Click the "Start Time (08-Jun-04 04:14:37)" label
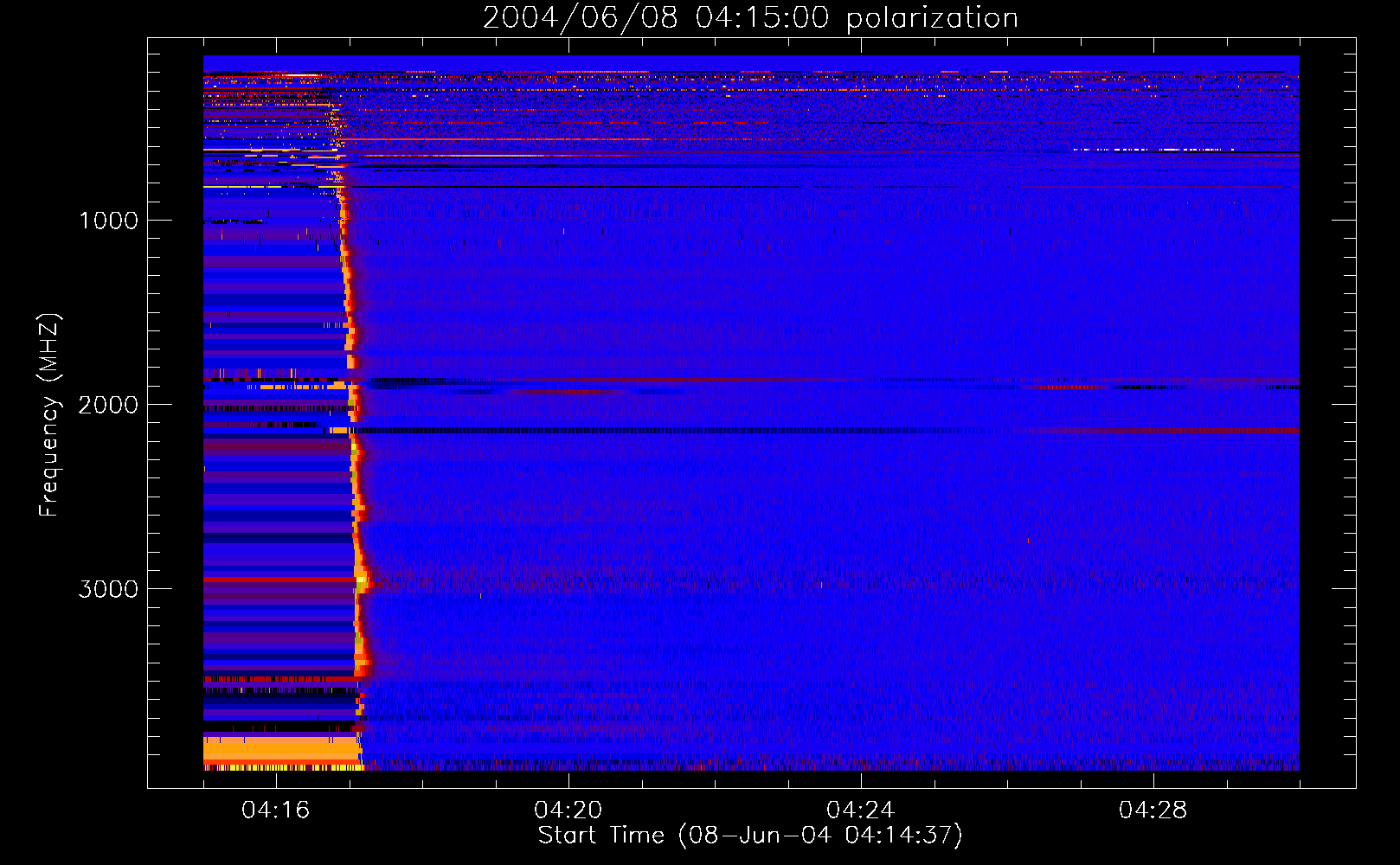The image size is (1400, 865). [750, 836]
